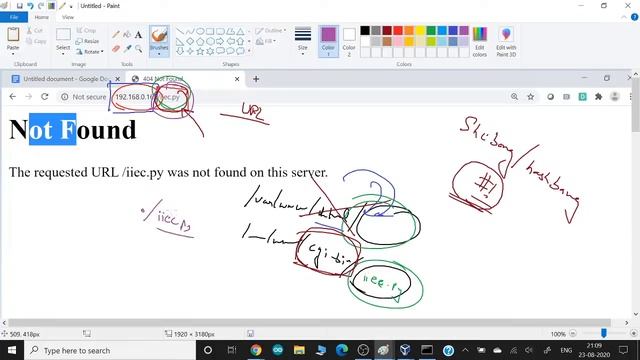The image size is (640, 360).
Task: Click the Resize button
Action: tap(88, 41)
